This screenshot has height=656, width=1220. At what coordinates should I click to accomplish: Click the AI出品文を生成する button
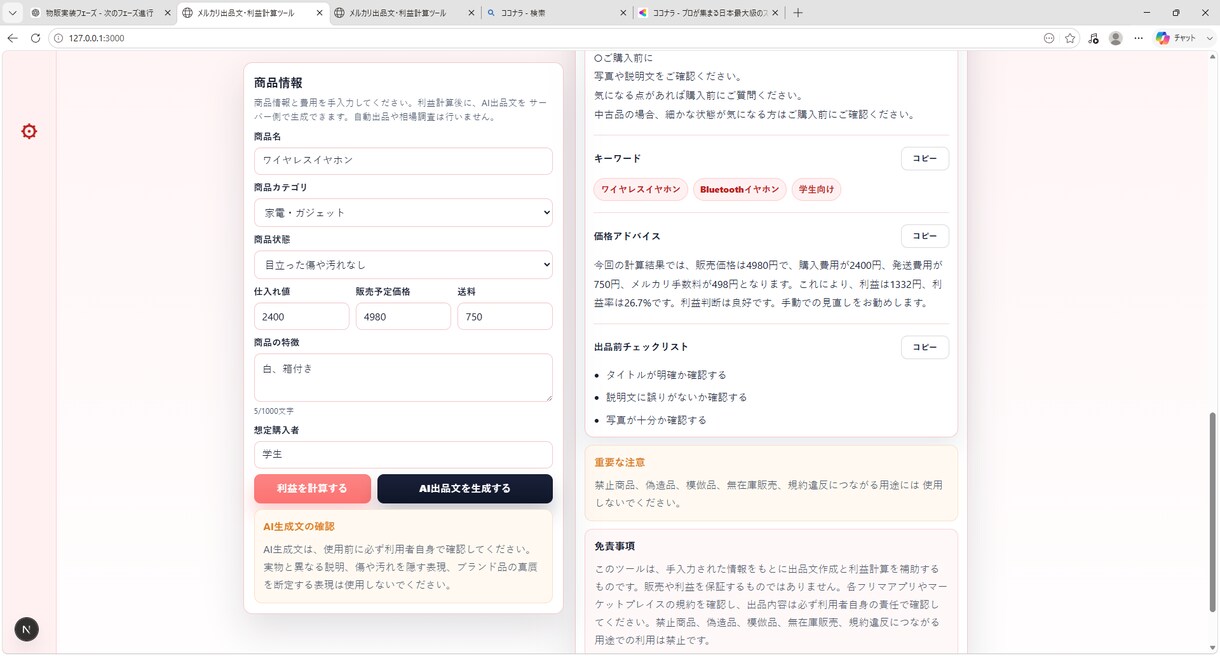click(465, 488)
